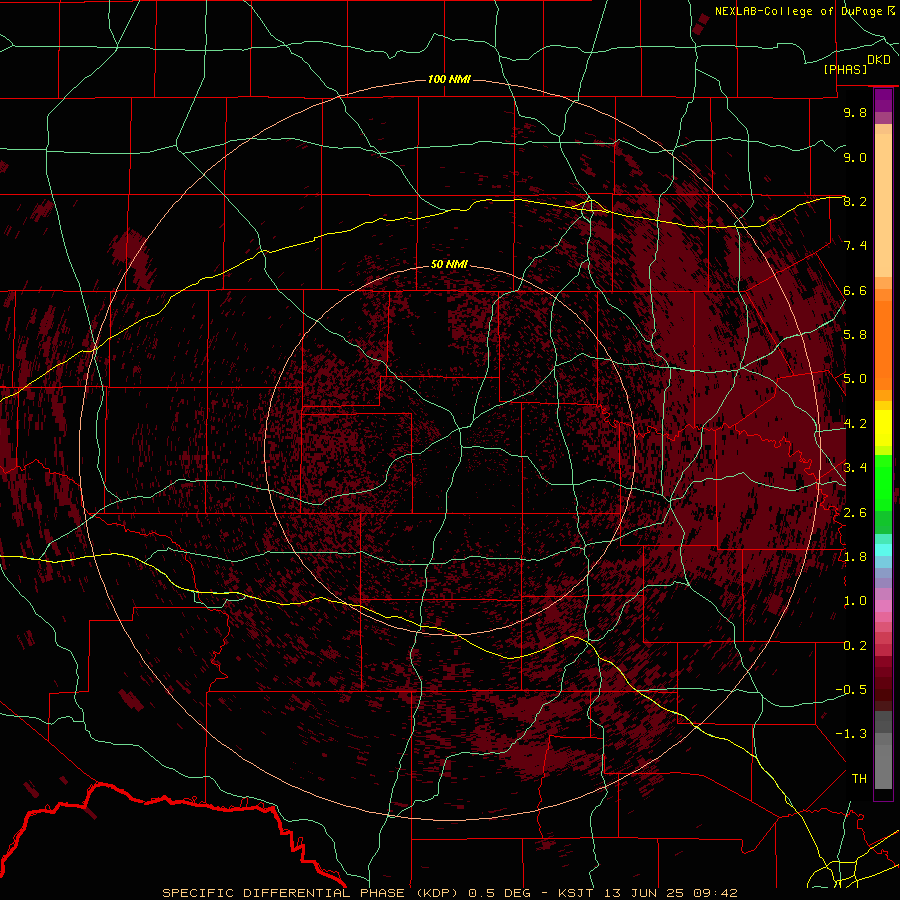Viewport: 900px width, 900px height.
Task: Click the 8.2 scale value
Action: pyautogui.click(x=855, y=201)
